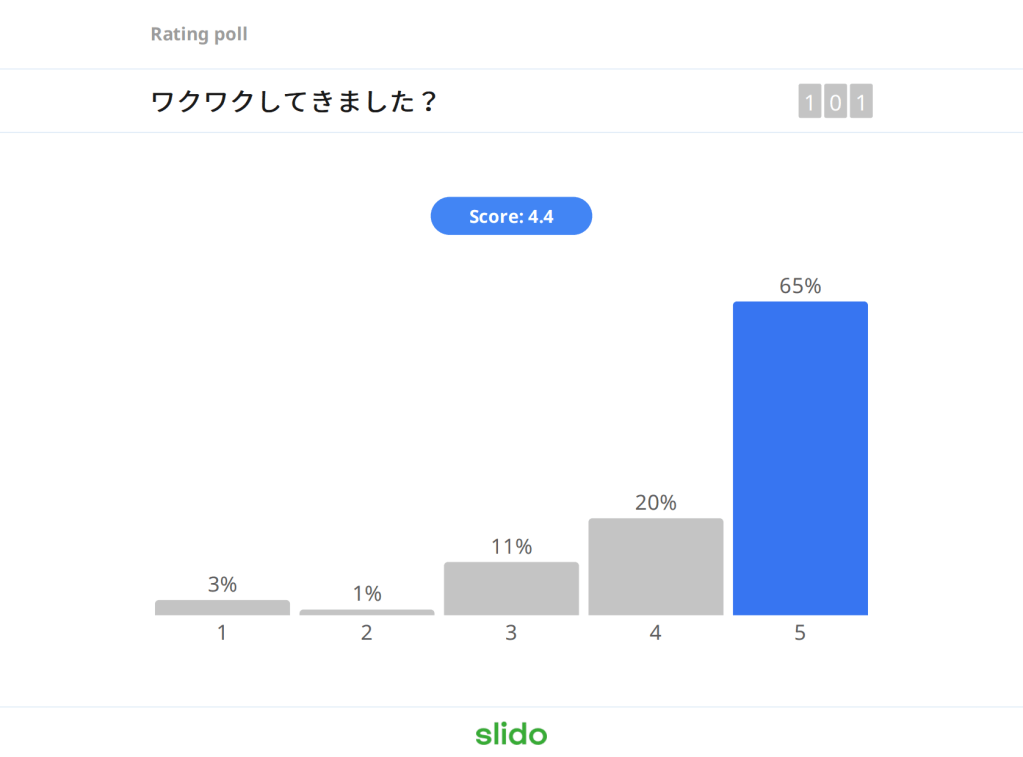
Task: Click the ワクワクしてきました？ question title
Action: (x=294, y=102)
